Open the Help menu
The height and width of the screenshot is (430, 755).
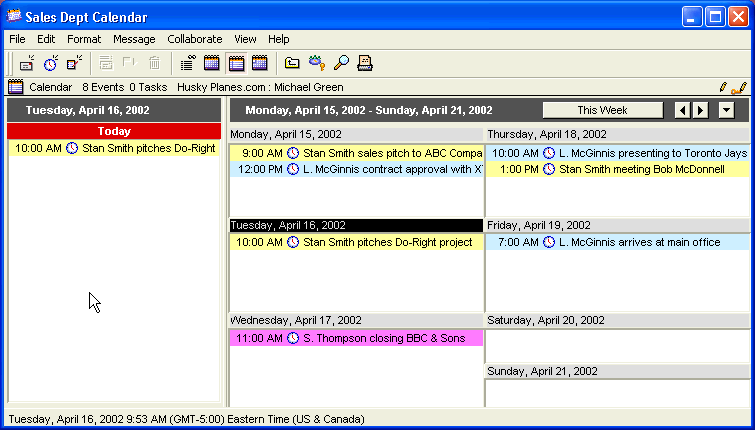tap(279, 39)
